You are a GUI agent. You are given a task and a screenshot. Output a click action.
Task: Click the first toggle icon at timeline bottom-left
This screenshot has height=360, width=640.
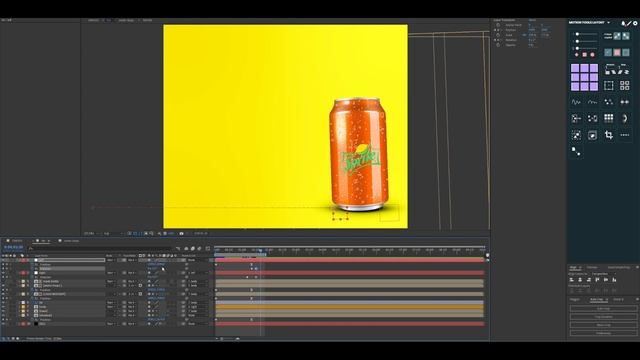pos(3,338)
